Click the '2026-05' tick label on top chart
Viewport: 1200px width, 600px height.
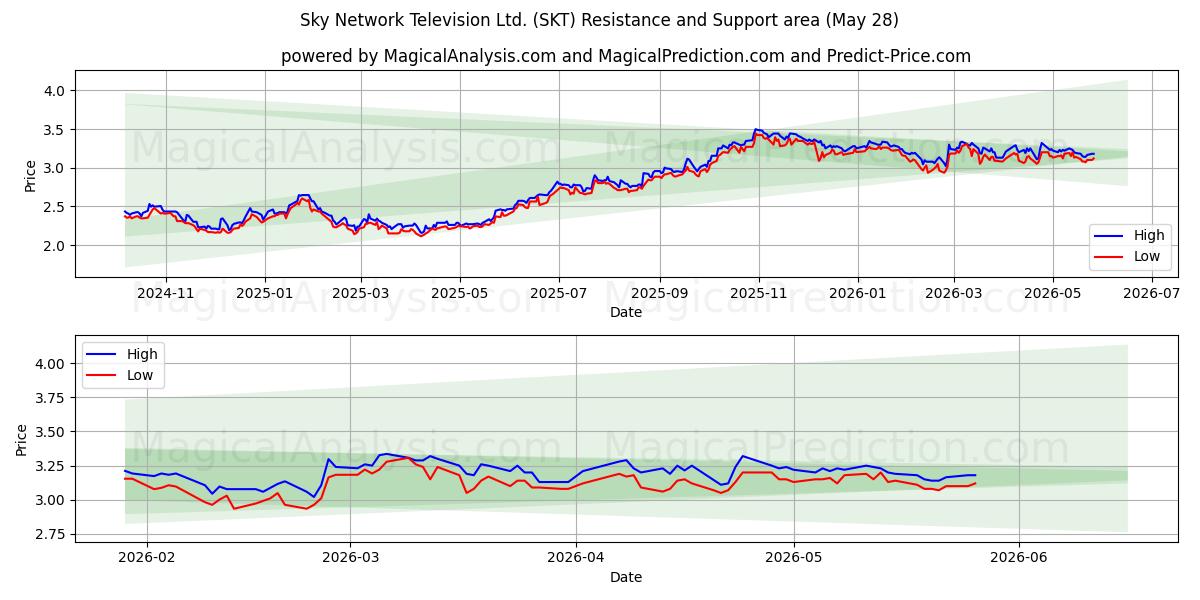point(1053,293)
